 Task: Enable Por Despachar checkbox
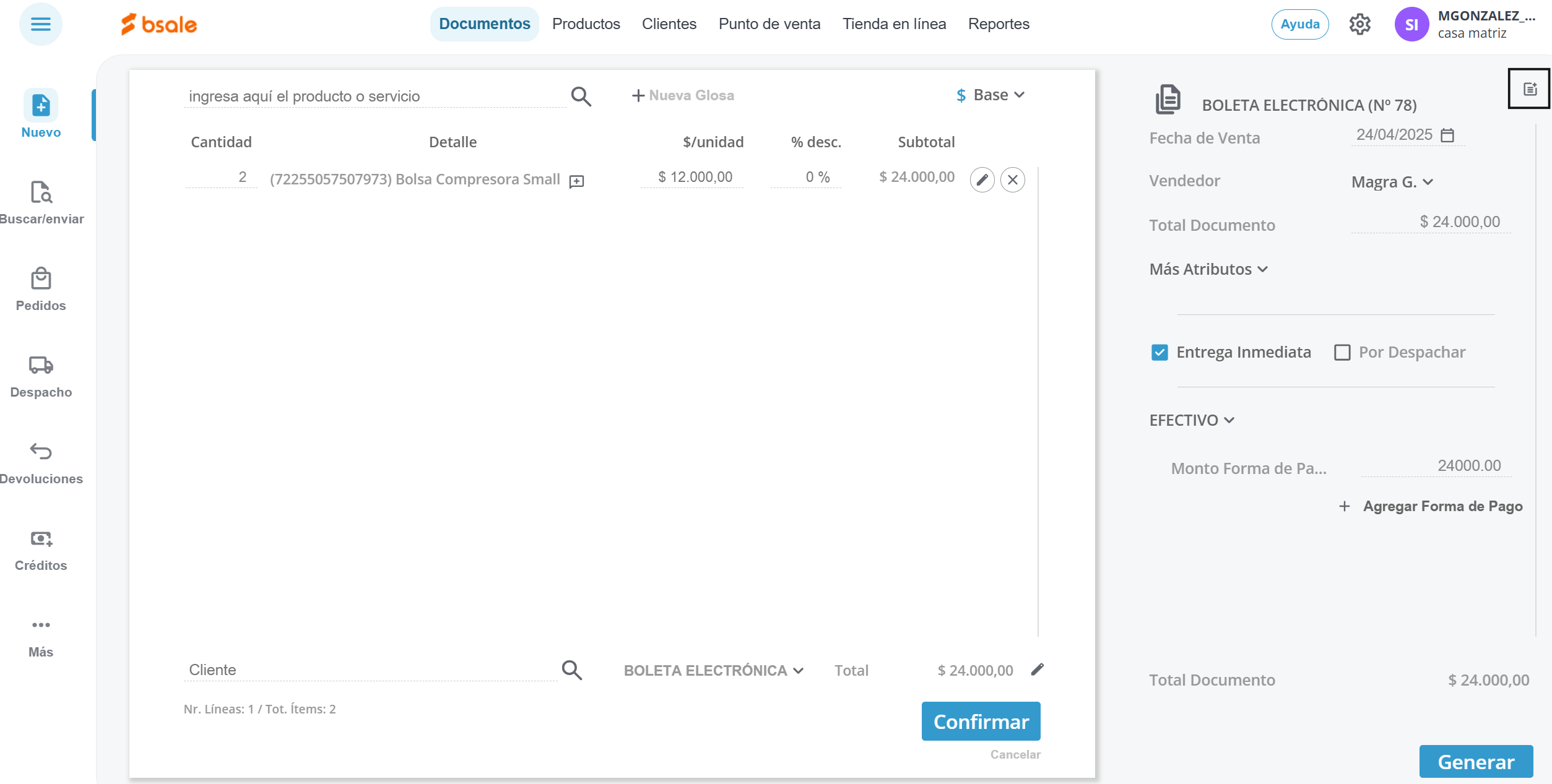click(1342, 353)
